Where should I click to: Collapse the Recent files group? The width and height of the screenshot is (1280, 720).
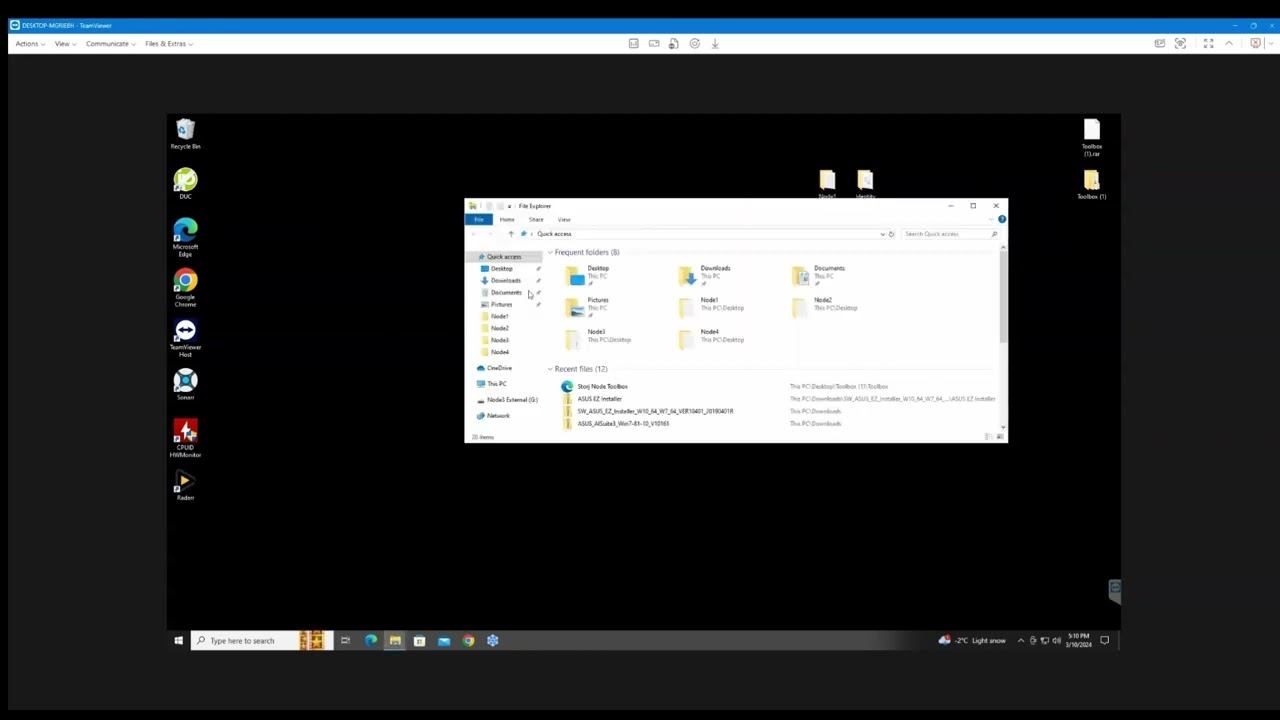point(549,369)
